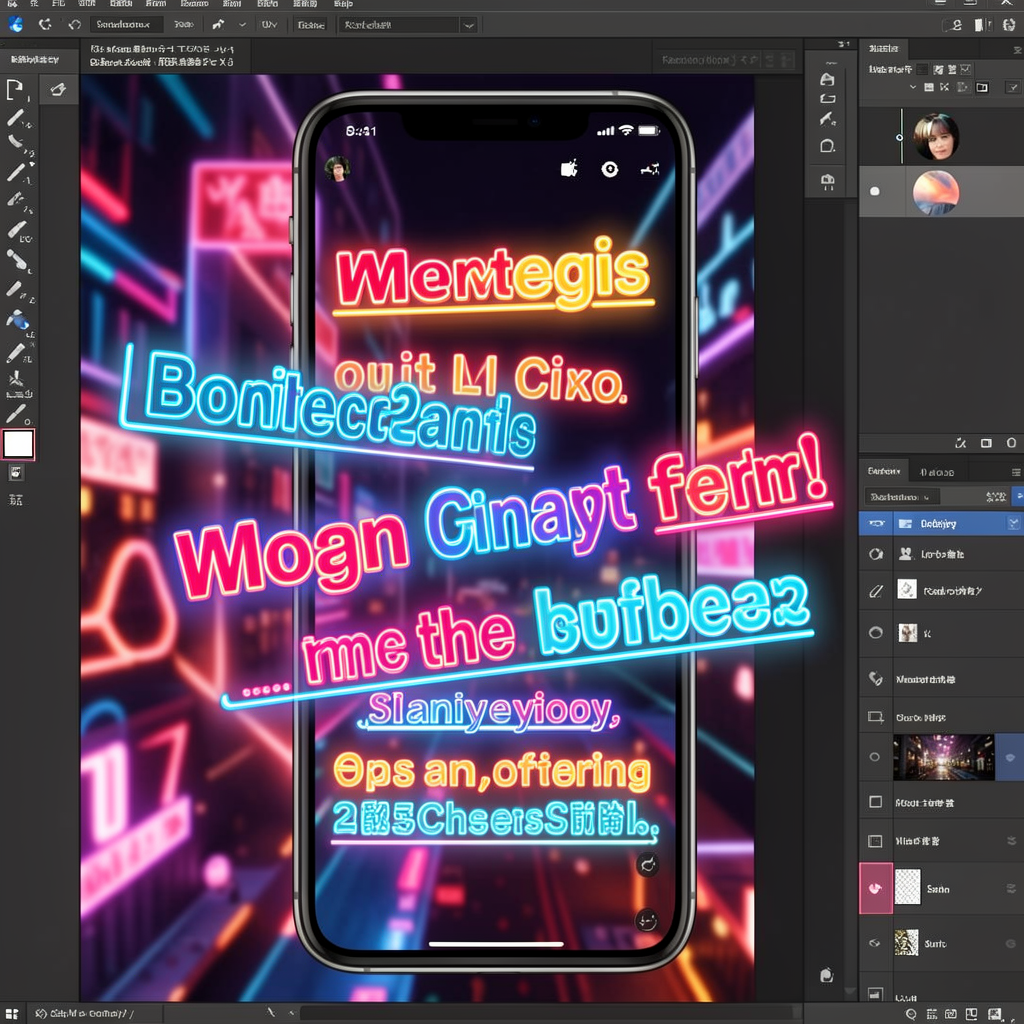Click the wide combo box field in options bar
This screenshot has width=1024, height=1024.
point(408,25)
